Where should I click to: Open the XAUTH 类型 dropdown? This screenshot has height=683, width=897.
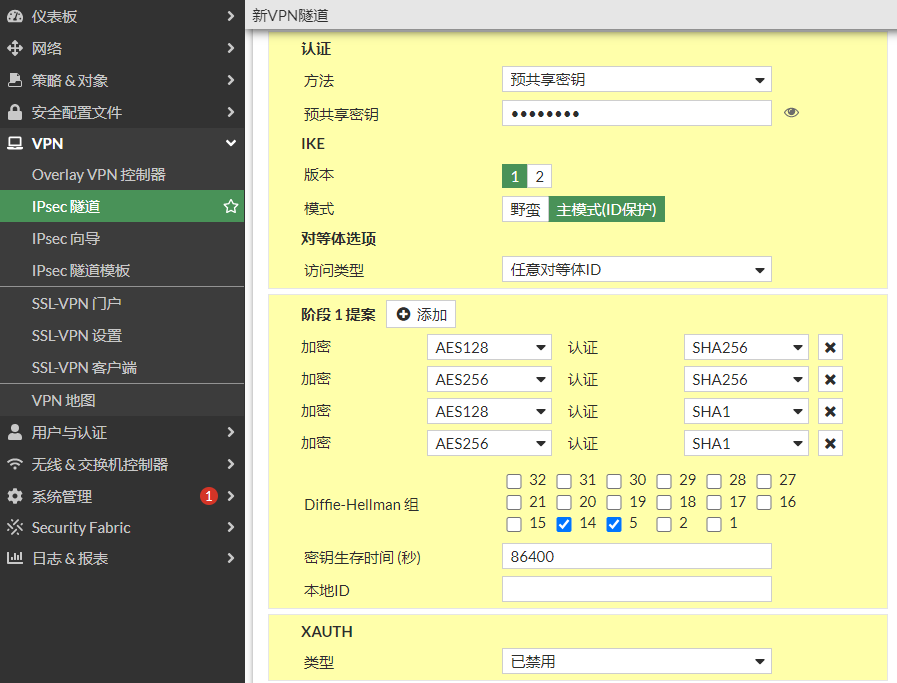tap(636, 661)
